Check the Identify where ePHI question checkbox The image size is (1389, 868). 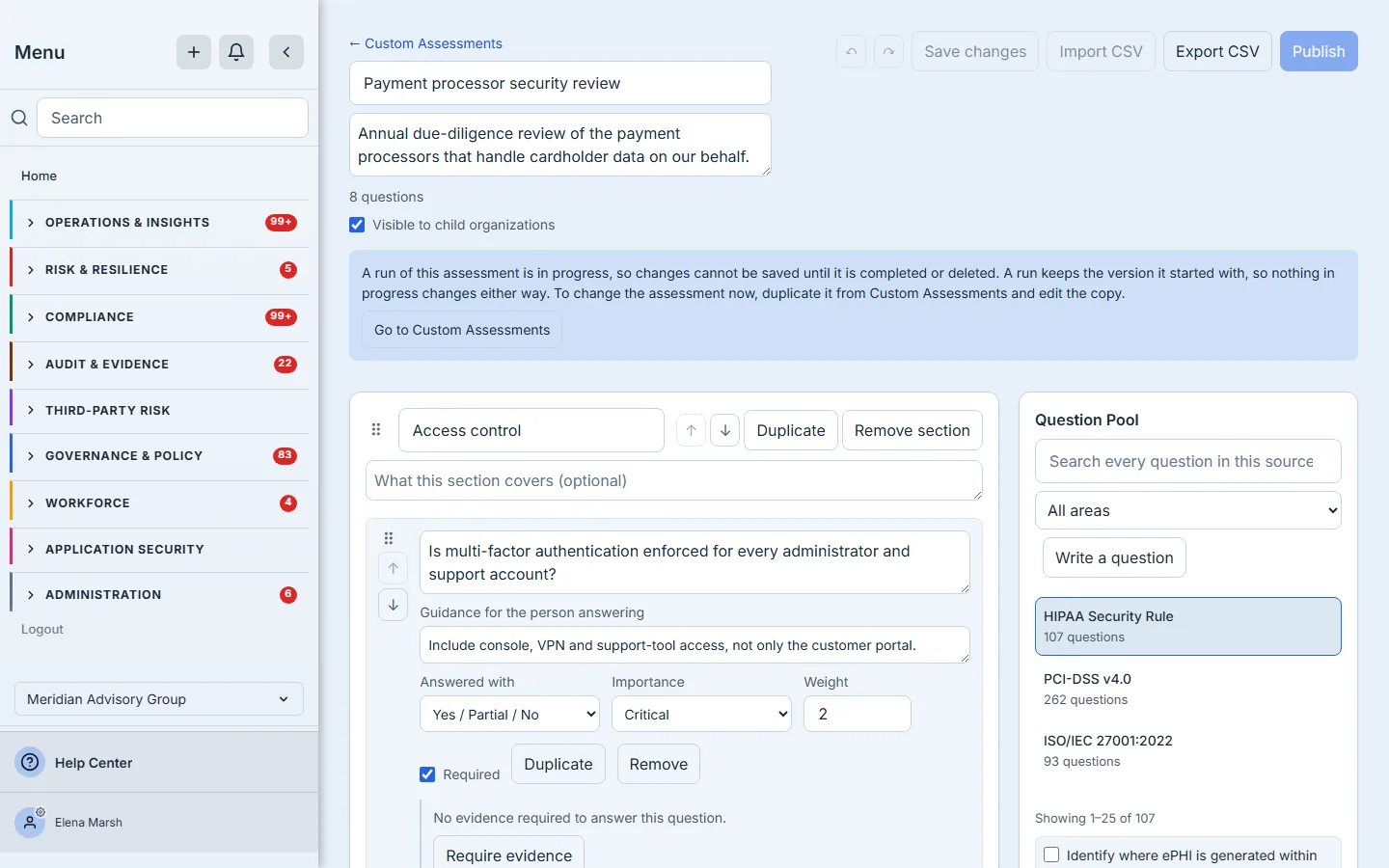pyautogui.click(x=1051, y=854)
